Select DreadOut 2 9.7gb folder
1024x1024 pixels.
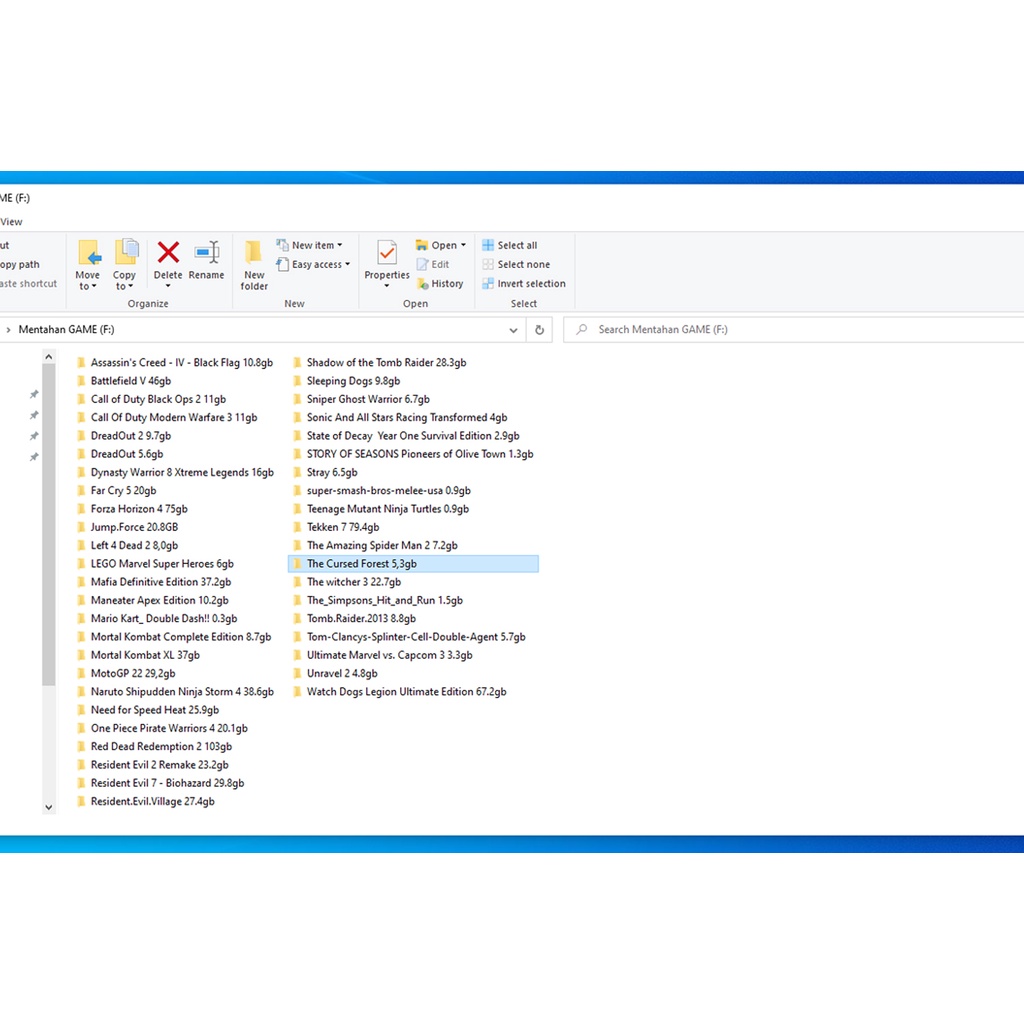click(124, 436)
